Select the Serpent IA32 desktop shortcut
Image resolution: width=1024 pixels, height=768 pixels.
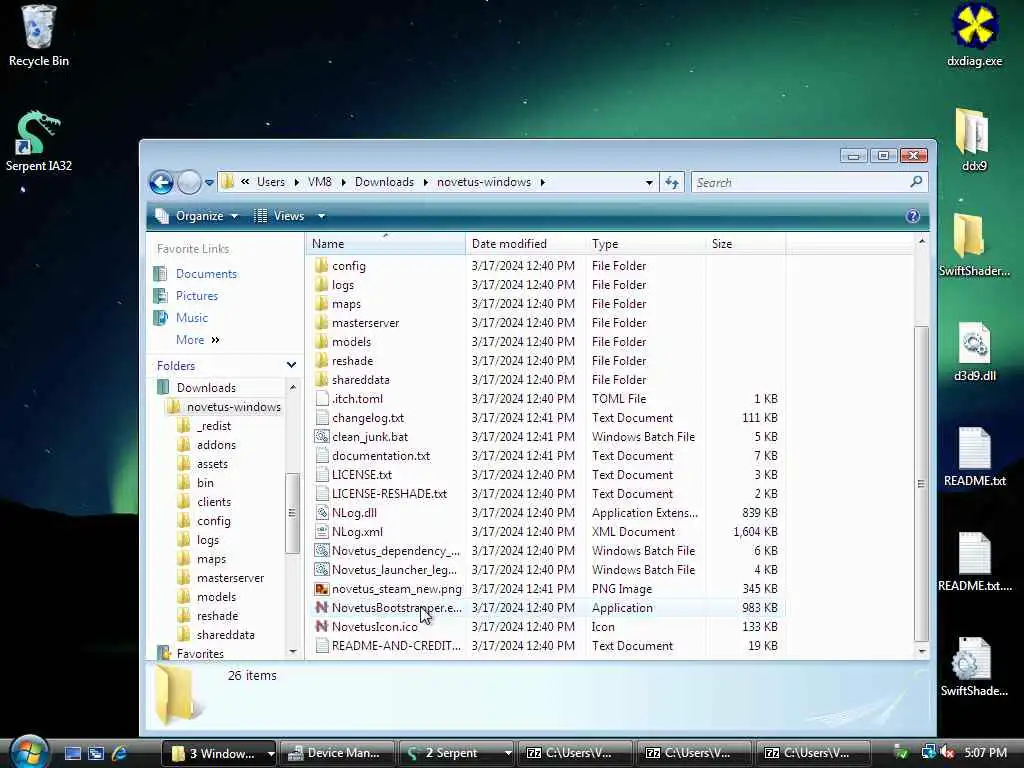(38, 141)
